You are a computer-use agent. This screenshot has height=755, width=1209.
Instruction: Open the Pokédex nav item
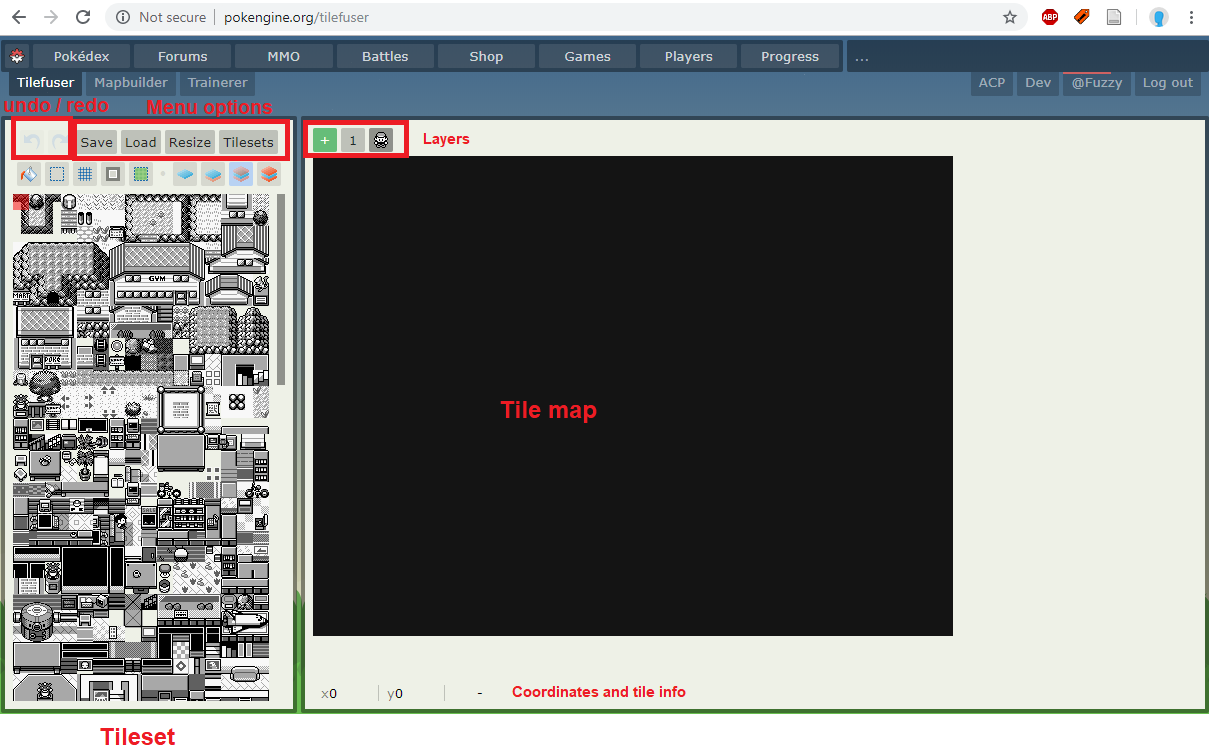(82, 56)
